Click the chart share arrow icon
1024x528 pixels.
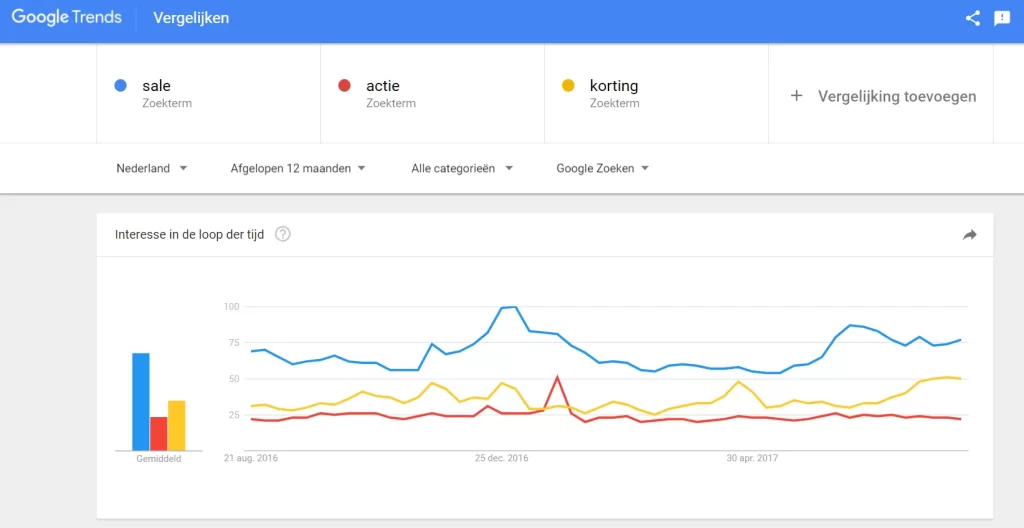click(x=969, y=234)
